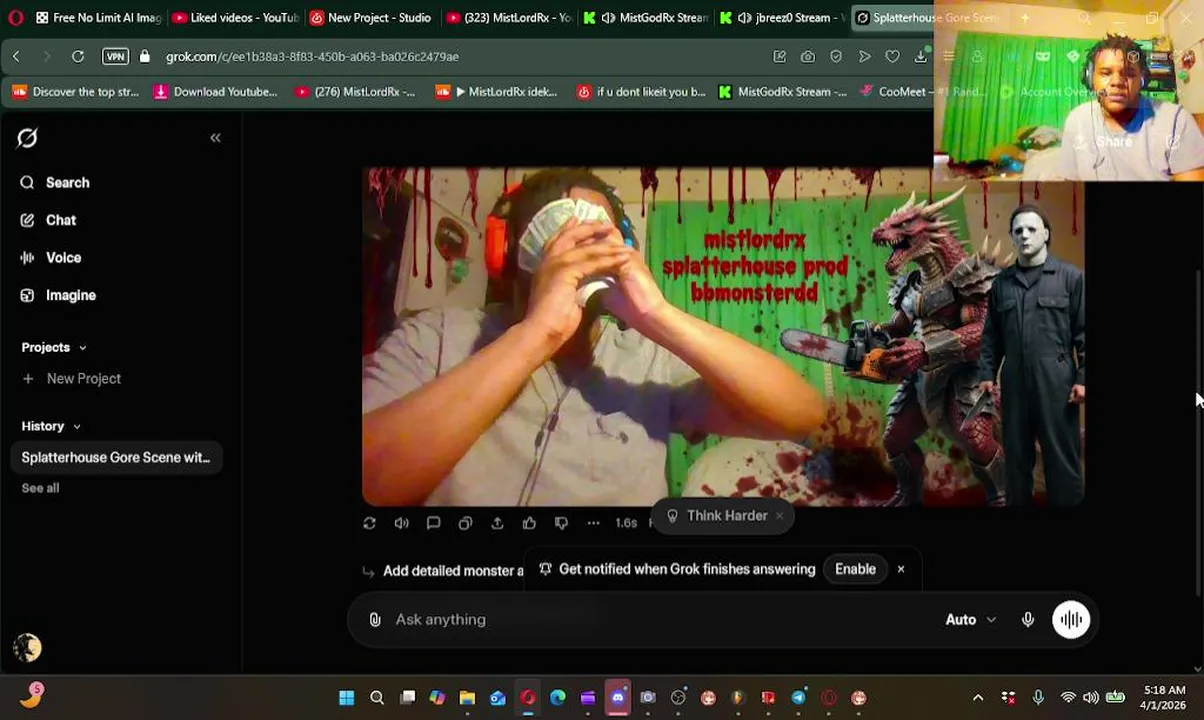The height and width of the screenshot is (720, 1204).
Task: Show hidden system tray icons
Action: (978, 698)
